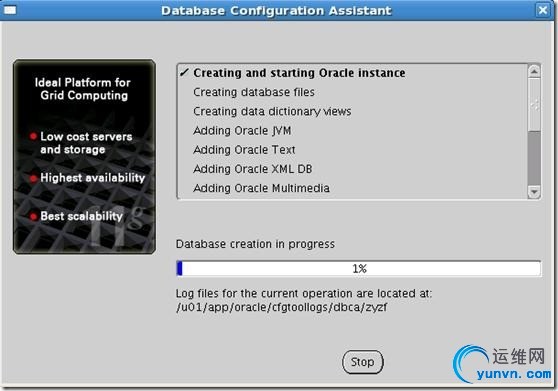Click scrollbar up arrow in steps list
The image size is (558, 391).
(534, 71)
